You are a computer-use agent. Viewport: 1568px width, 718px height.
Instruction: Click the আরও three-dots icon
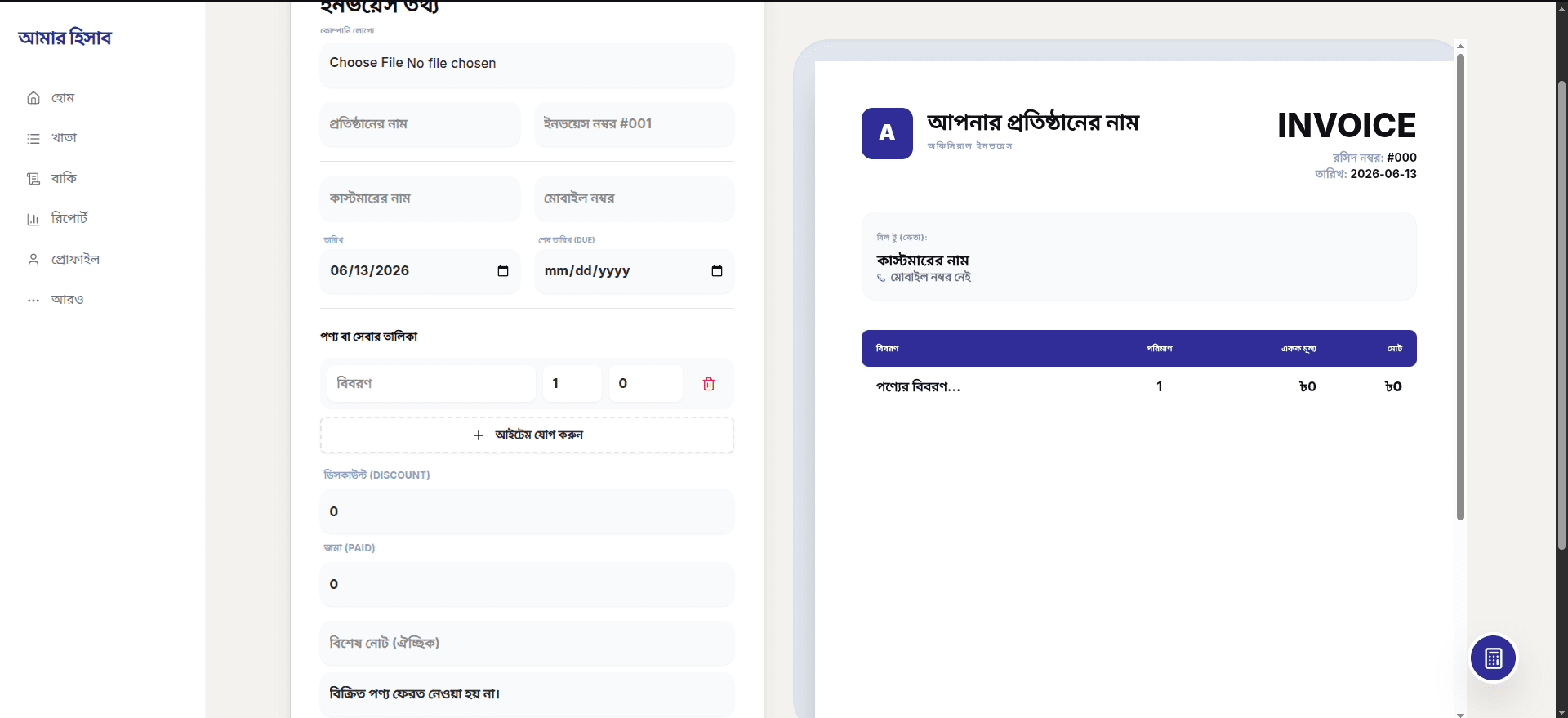[33, 300]
